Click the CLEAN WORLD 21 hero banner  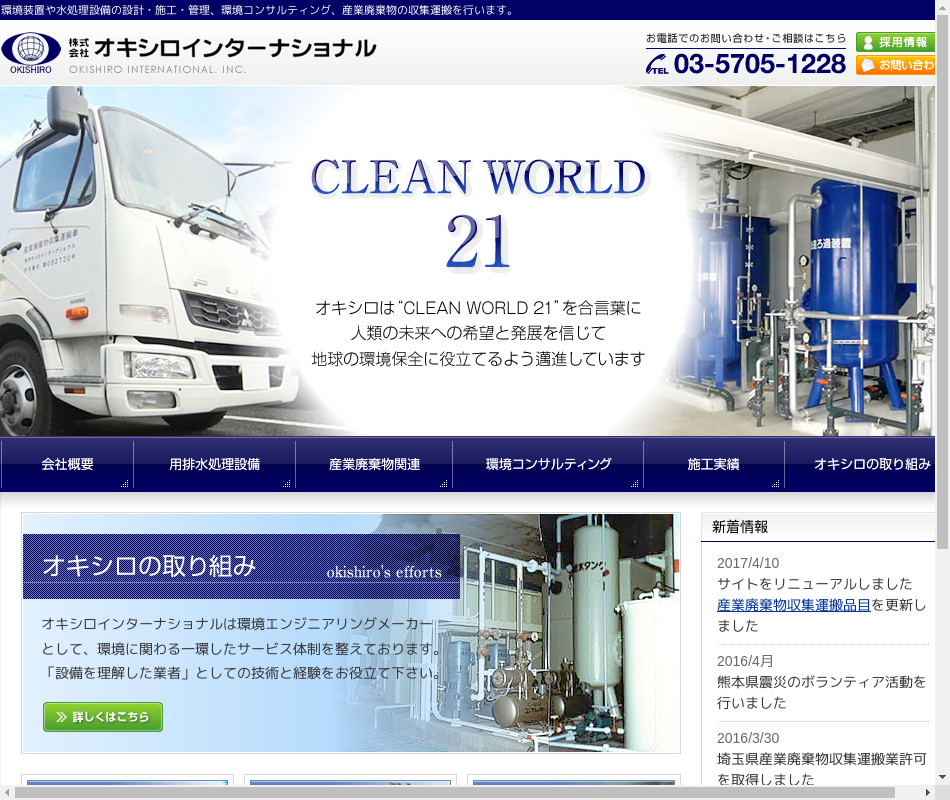[x=467, y=261]
